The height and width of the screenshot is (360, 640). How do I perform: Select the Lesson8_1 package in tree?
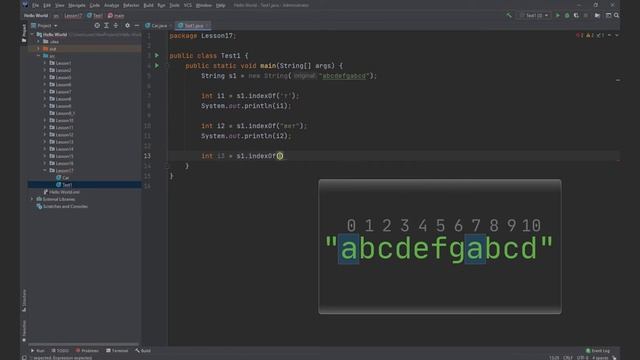62,113
